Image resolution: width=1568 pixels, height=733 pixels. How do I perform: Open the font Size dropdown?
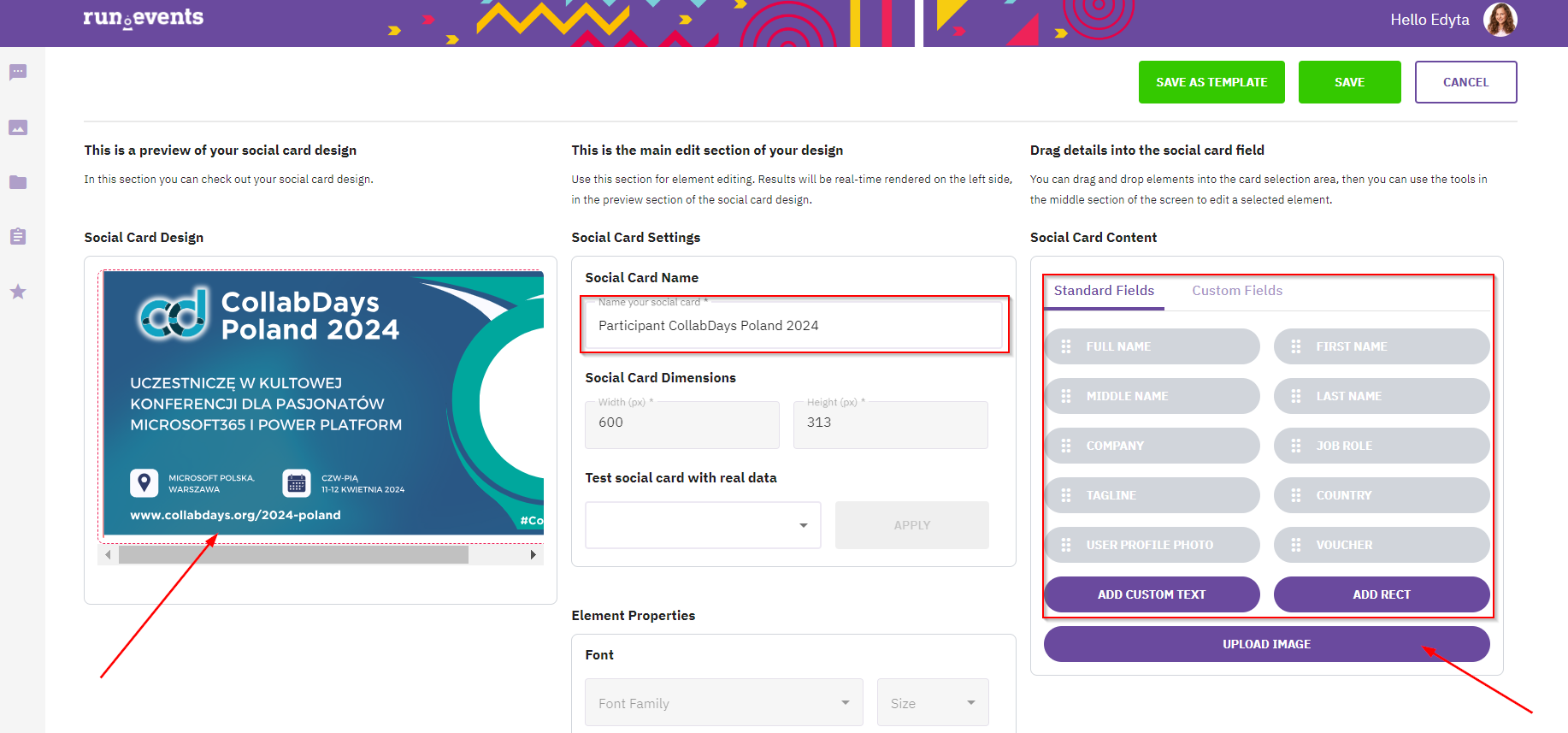(x=933, y=702)
